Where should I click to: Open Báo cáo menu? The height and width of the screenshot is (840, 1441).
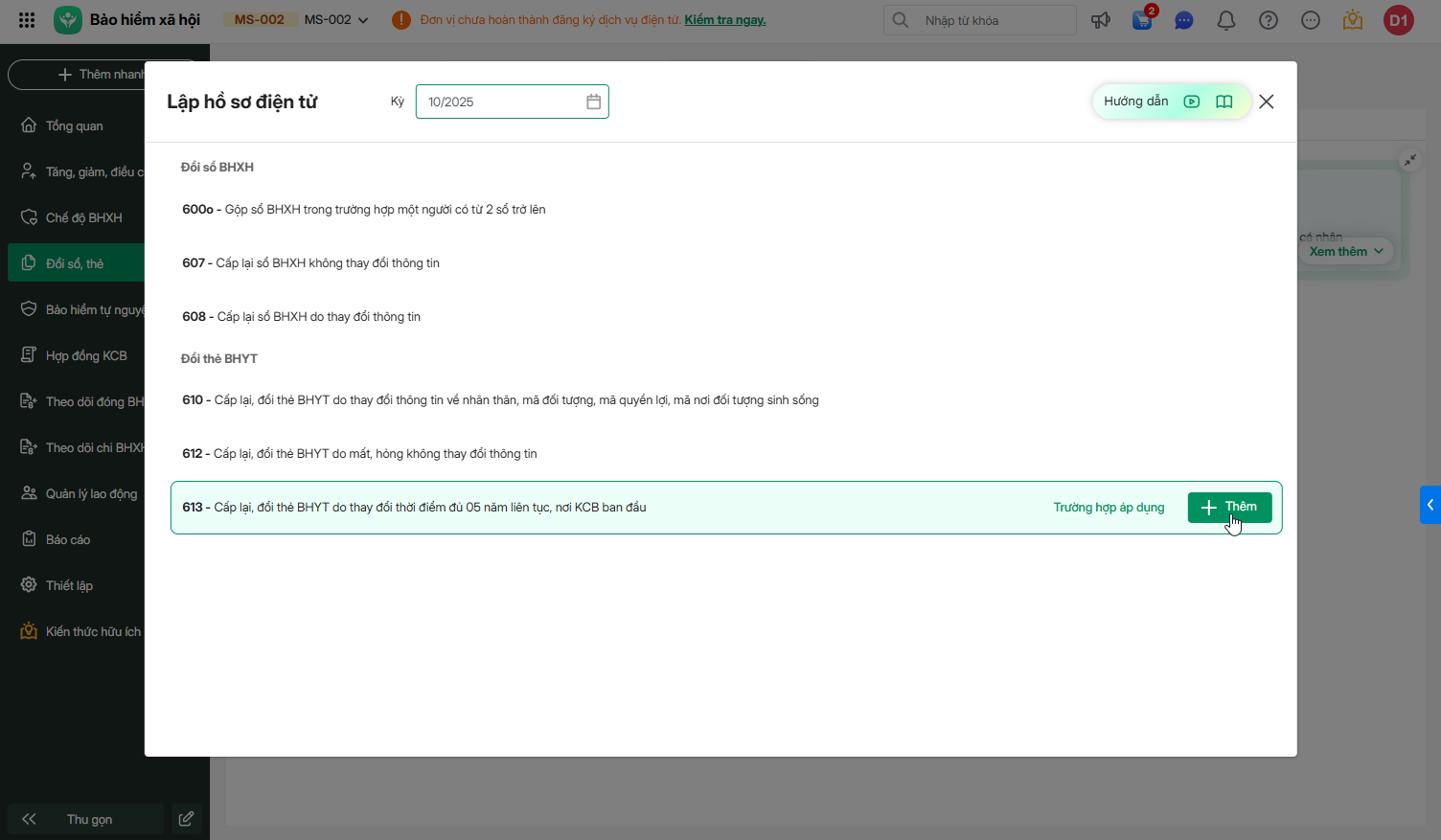(x=77, y=540)
